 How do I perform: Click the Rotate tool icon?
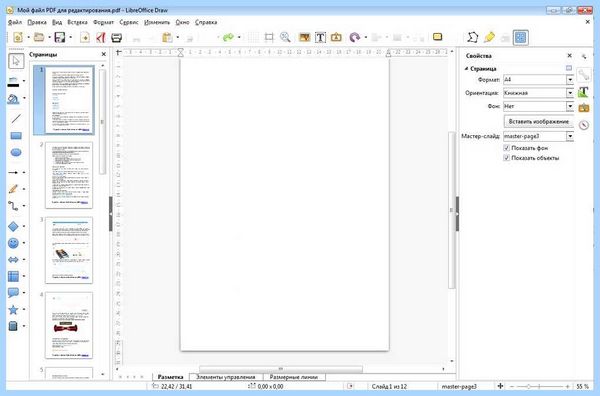pyautogui.click(x=355, y=37)
